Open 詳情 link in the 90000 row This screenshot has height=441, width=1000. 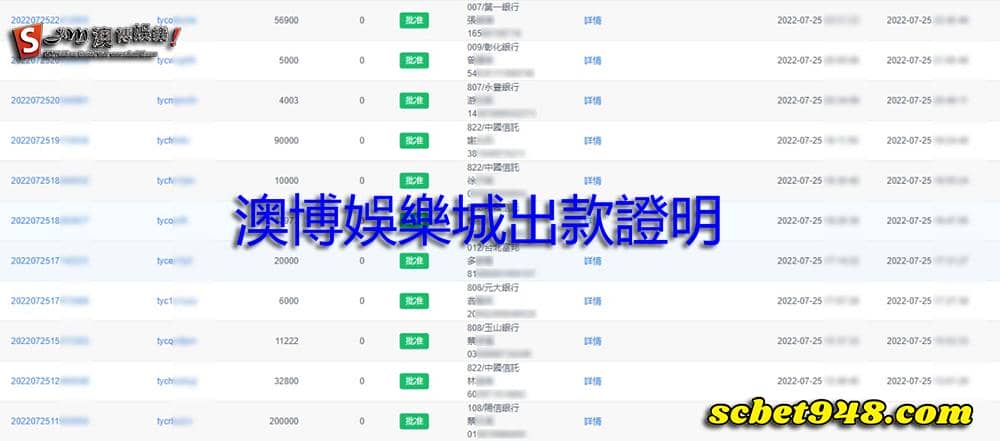coord(592,141)
